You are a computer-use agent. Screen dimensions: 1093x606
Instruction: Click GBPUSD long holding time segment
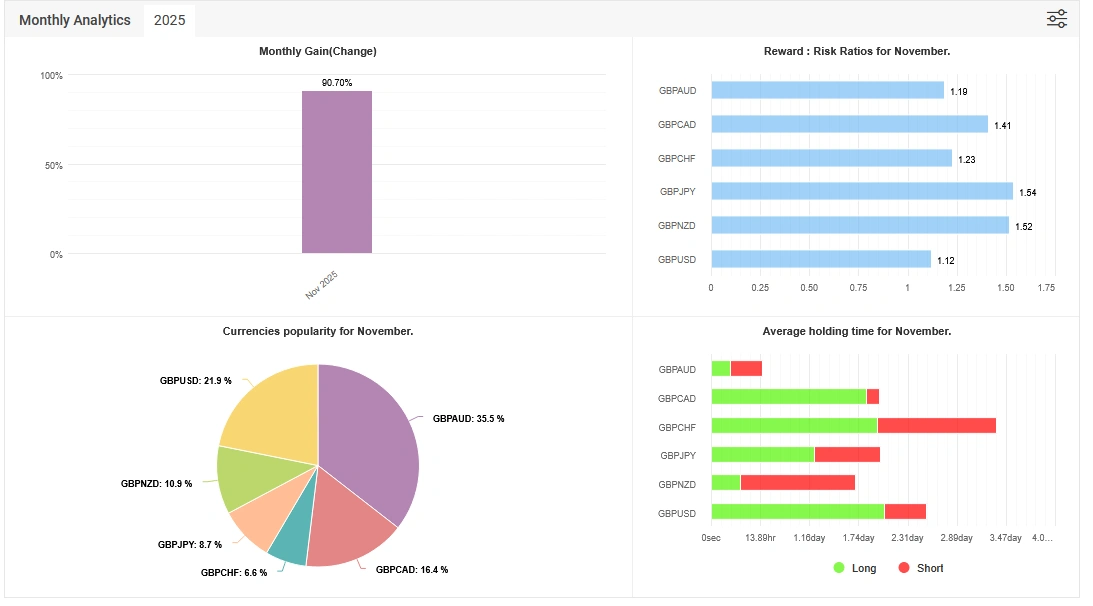coord(797,512)
